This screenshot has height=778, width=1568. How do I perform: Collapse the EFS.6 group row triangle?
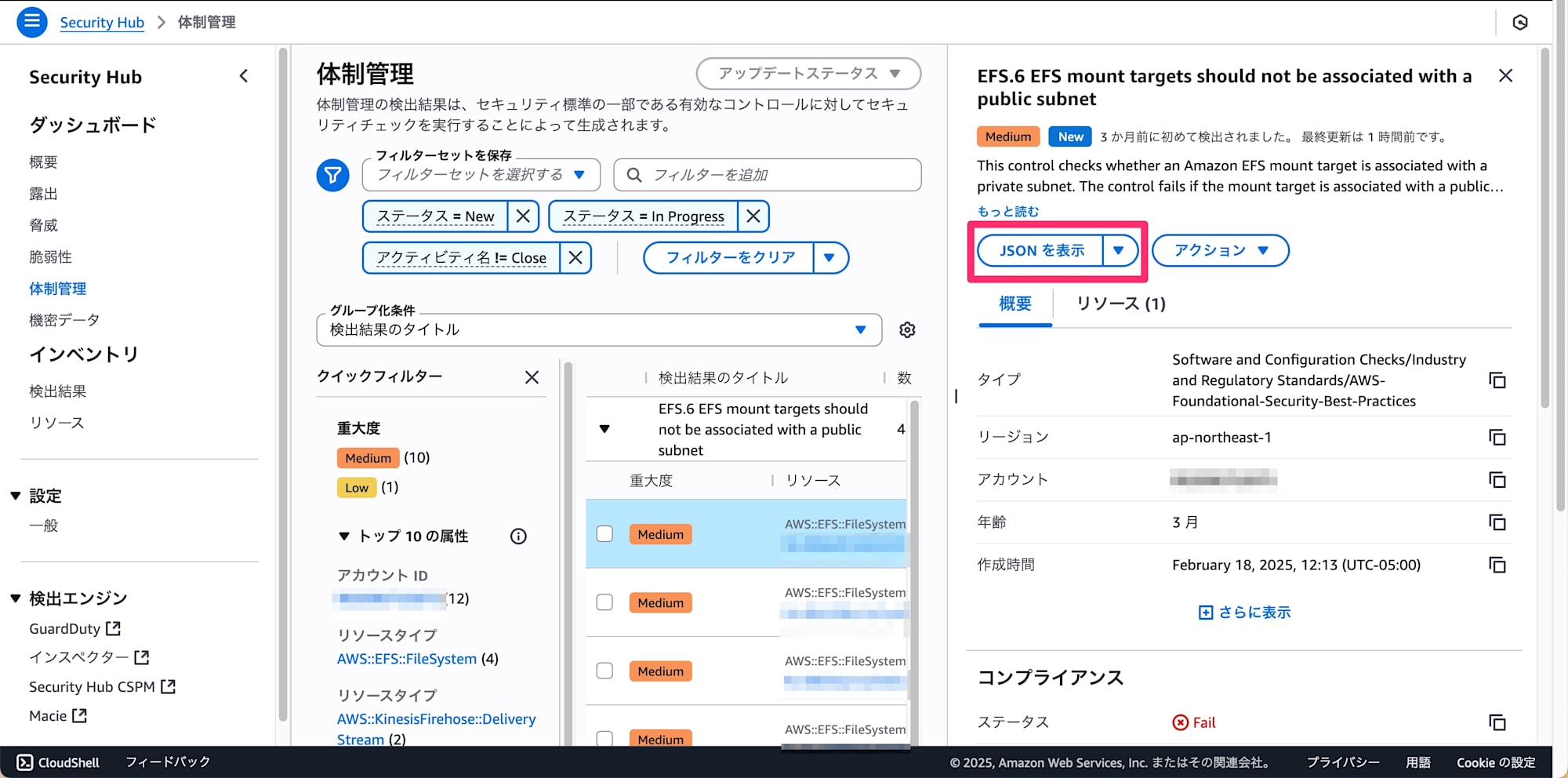pos(604,429)
